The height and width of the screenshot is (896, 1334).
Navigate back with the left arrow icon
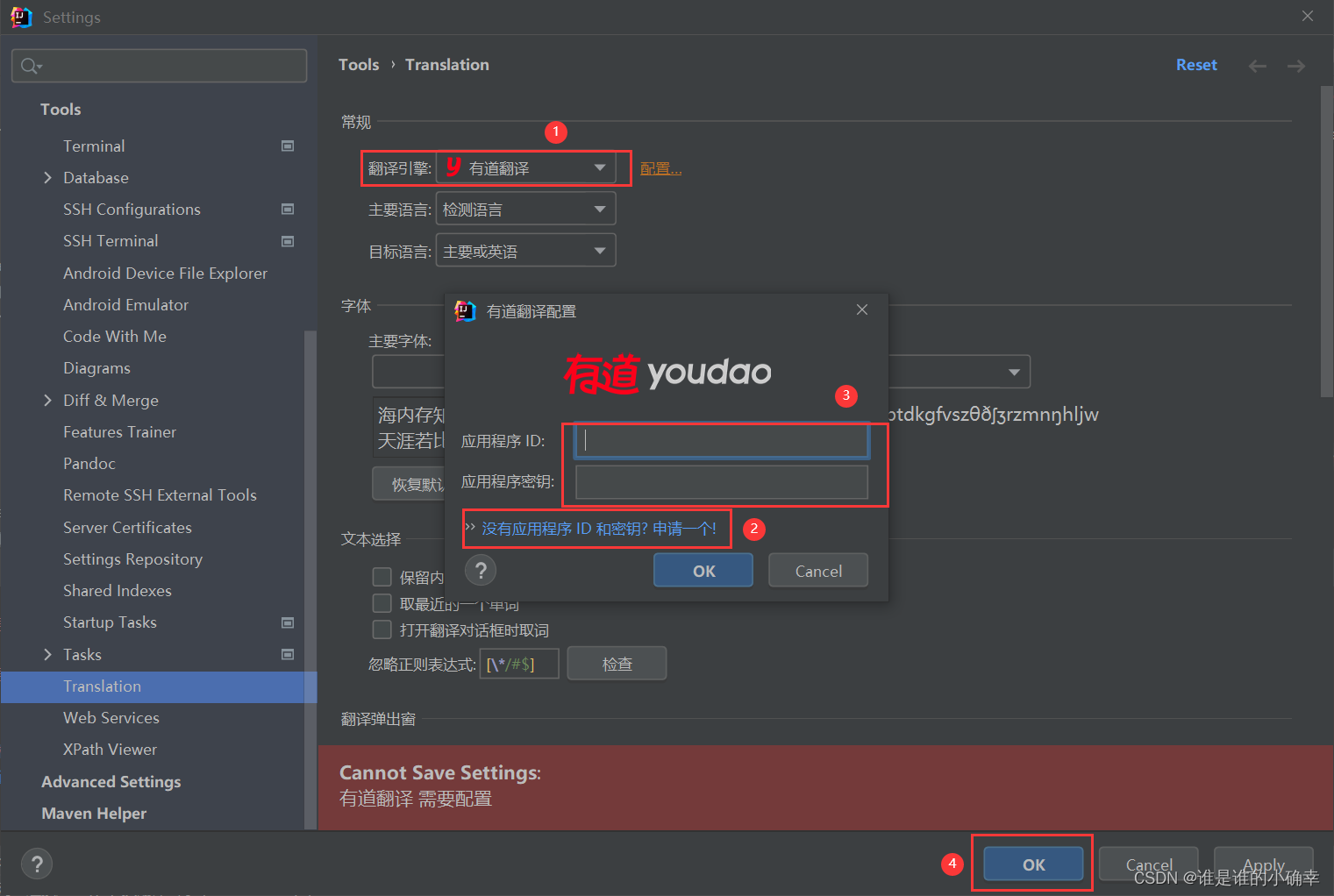point(1258,66)
